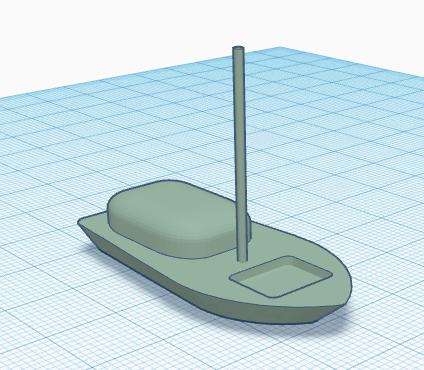Select the square recessed hatch on deck
This screenshot has height=370, width=424.
pyautogui.click(x=281, y=276)
